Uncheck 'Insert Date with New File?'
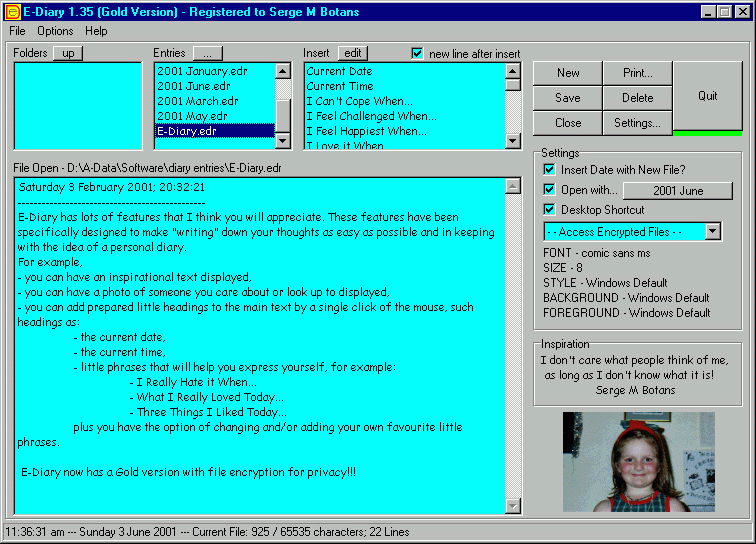The image size is (756, 544). coord(549,170)
